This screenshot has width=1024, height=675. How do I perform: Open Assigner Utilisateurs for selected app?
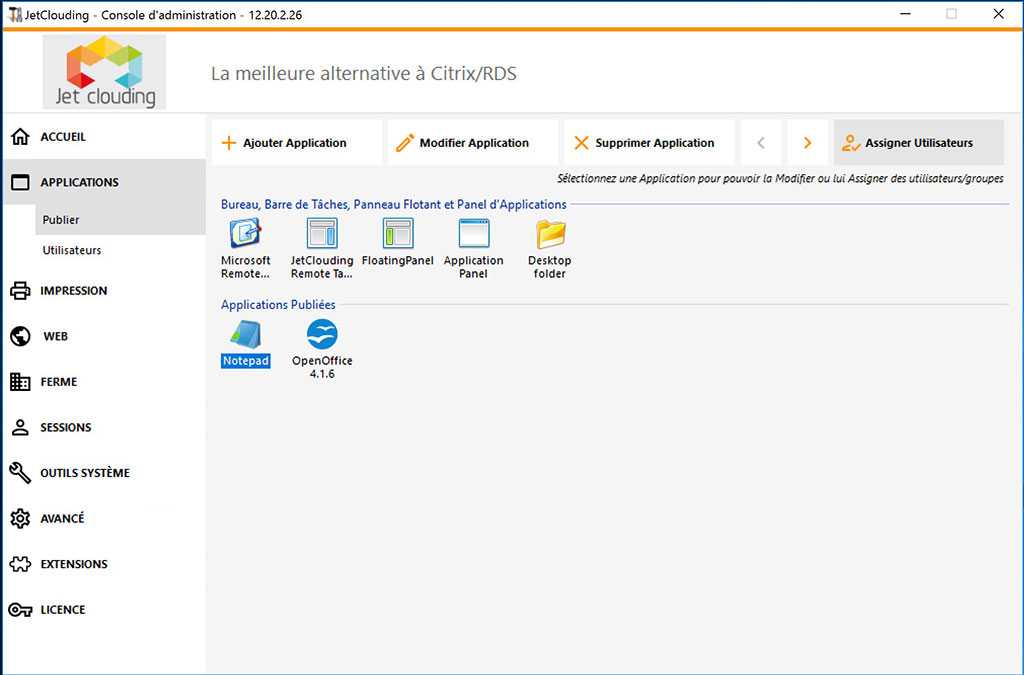click(x=918, y=143)
